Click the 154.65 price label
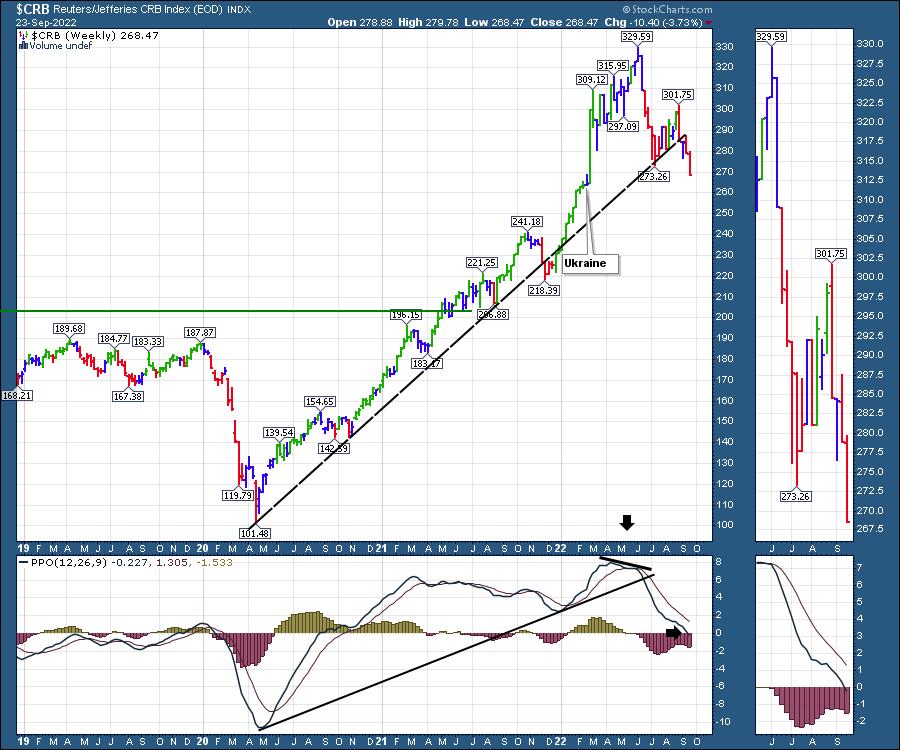The image size is (900, 750). coord(321,401)
